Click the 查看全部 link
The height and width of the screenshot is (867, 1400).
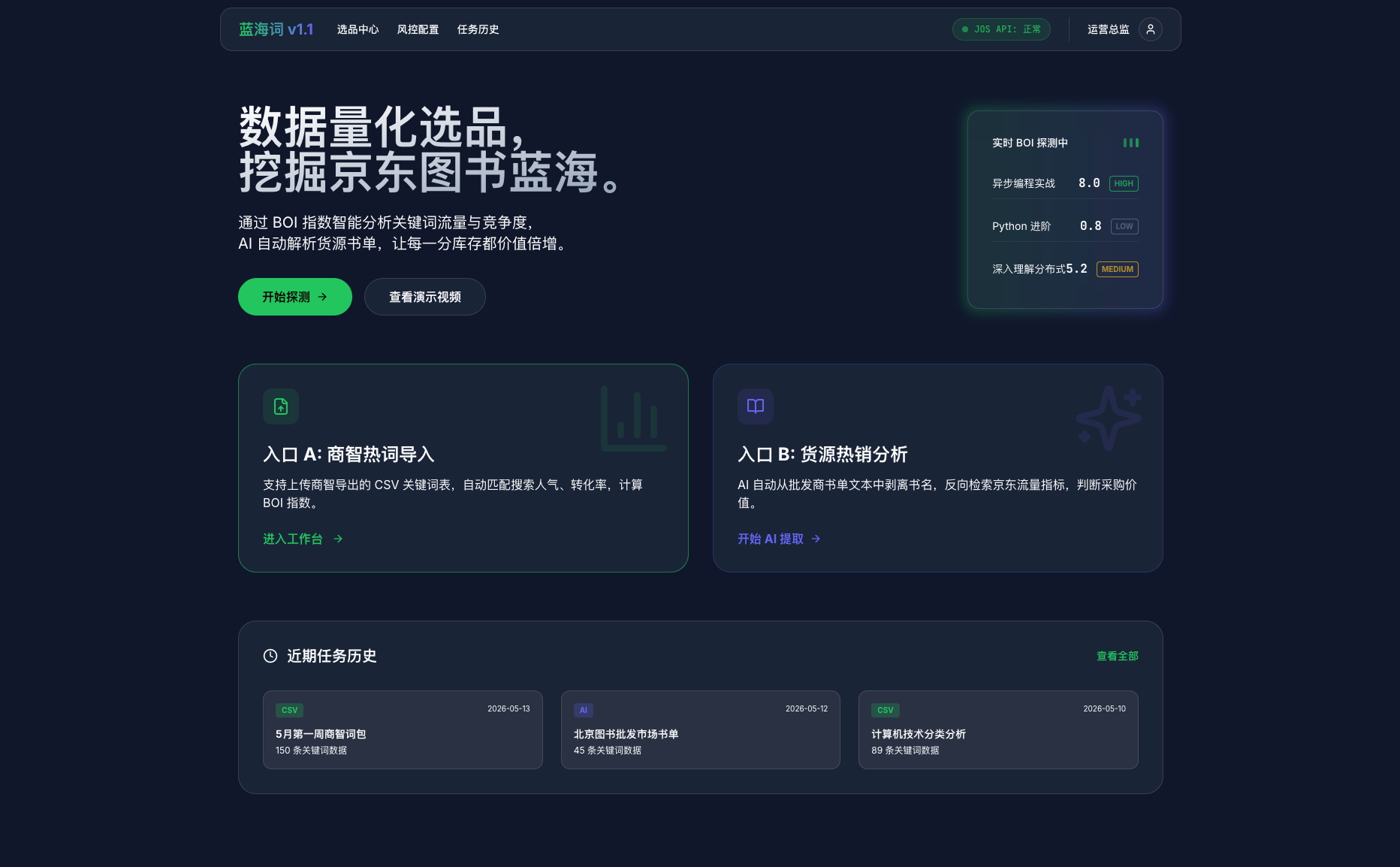click(1118, 656)
